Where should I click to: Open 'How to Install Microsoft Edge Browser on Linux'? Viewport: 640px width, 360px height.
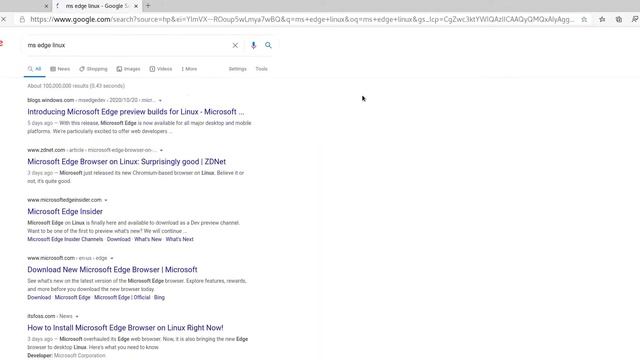click(x=125, y=328)
